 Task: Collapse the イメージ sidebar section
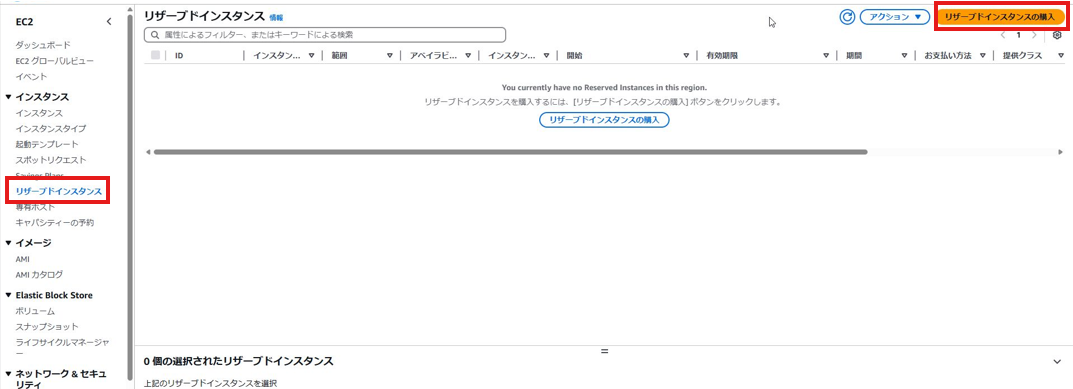click(x=8, y=242)
